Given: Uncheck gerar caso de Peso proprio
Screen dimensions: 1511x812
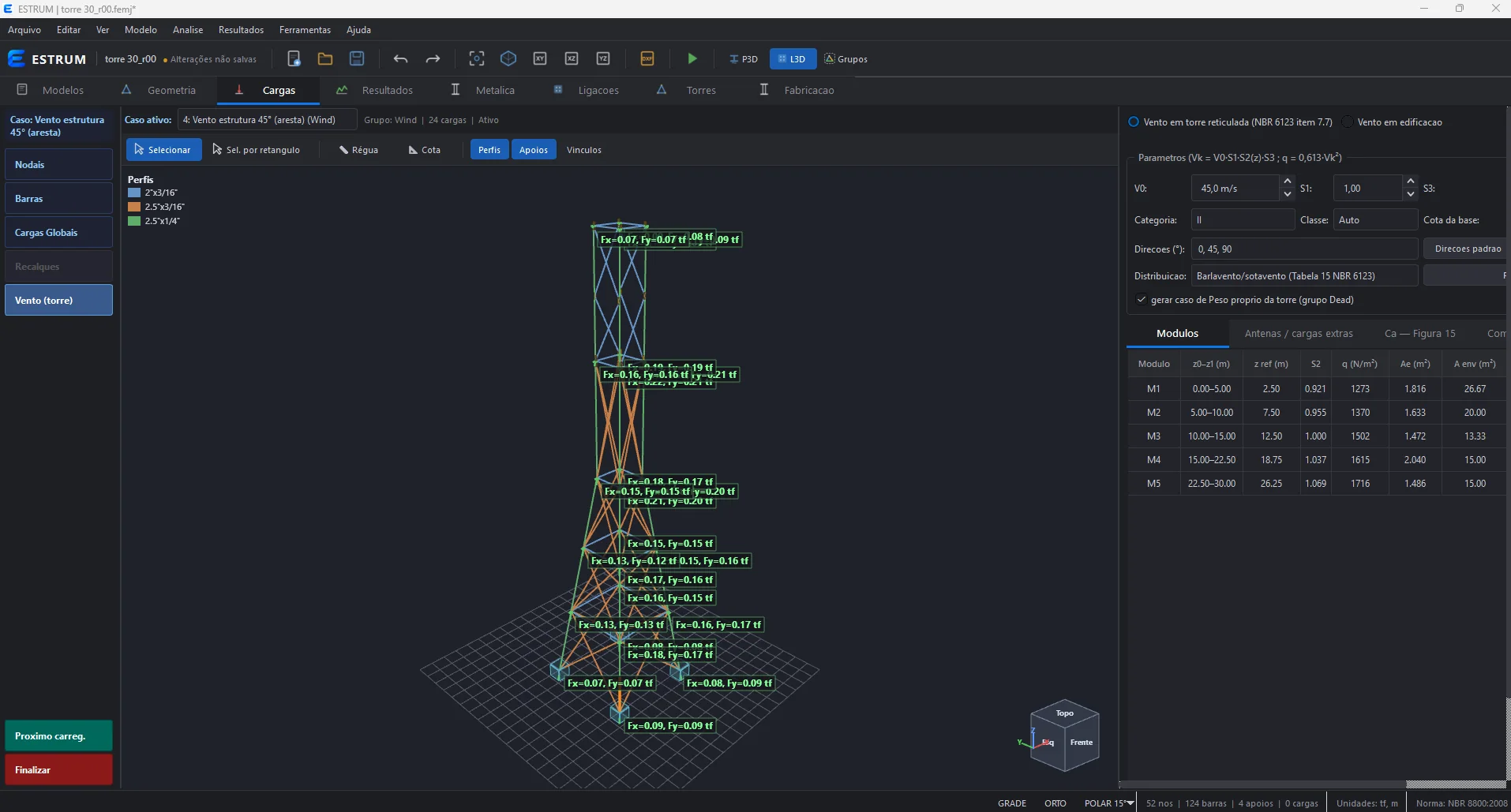Looking at the screenshot, I should click(x=1141, y=300).
